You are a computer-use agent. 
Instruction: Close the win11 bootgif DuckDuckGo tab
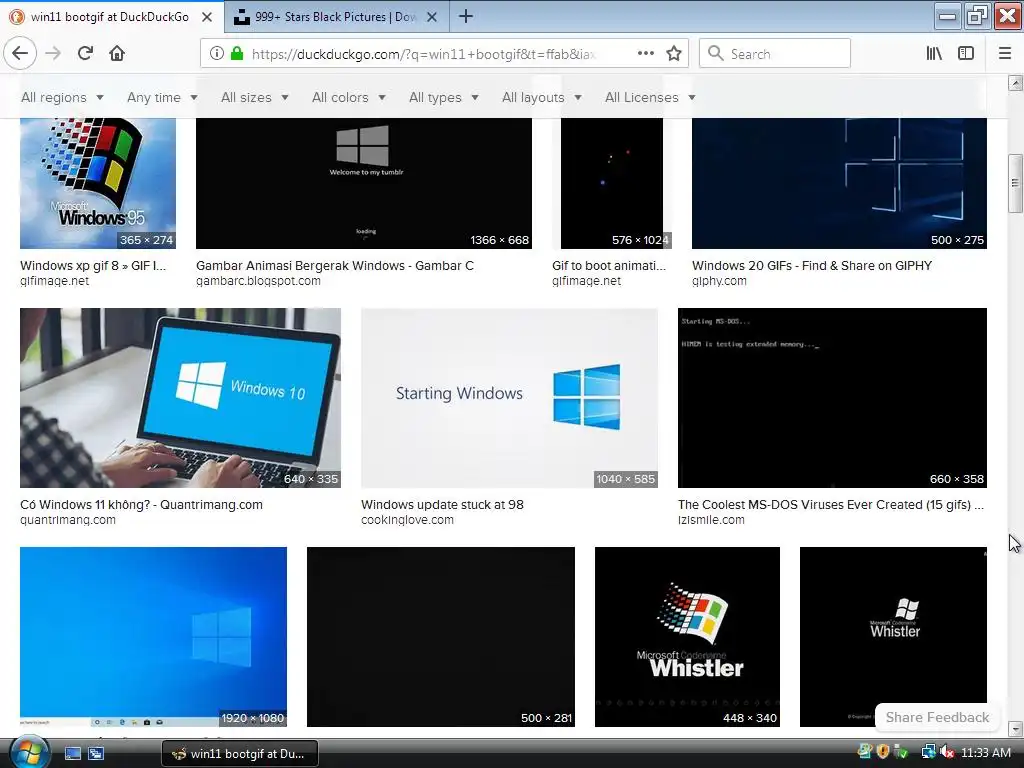point(207,17)
